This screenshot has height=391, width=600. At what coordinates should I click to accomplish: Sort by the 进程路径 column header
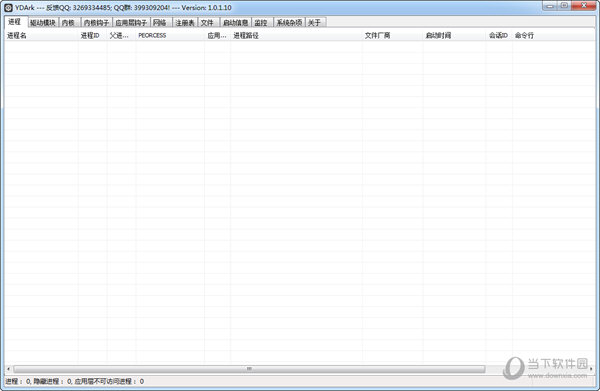296,35
